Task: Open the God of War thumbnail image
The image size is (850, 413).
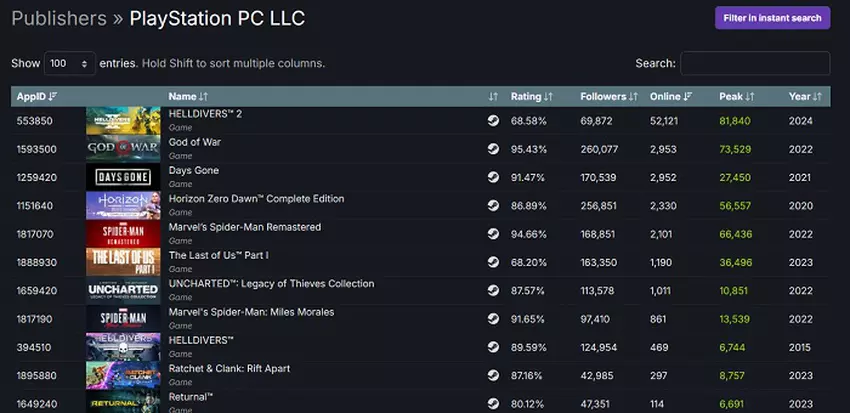Action: (123, 149)
